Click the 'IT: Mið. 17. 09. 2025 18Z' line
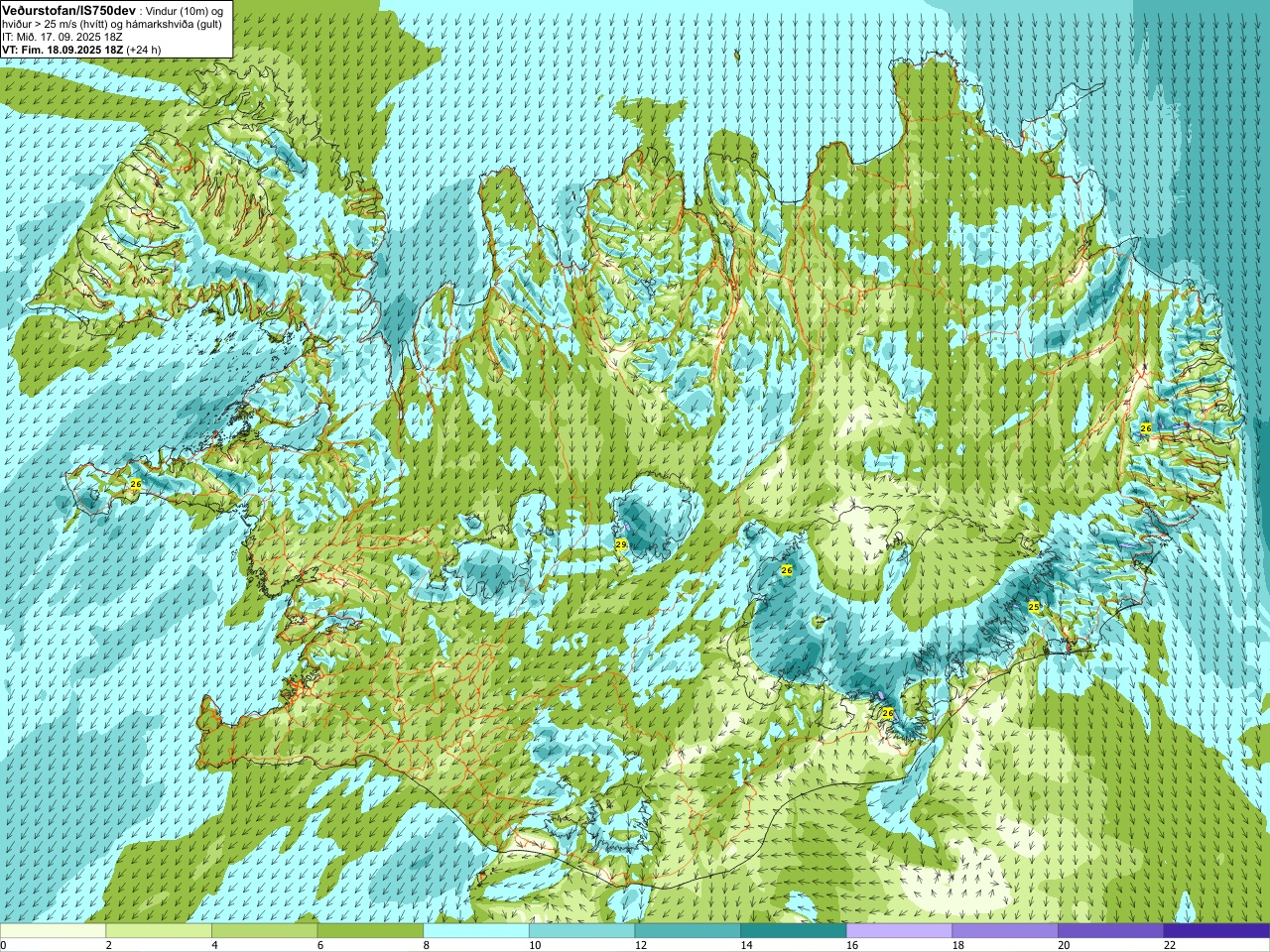Image resolution: width=1270 pixels, height=952 pixels. 63,37
